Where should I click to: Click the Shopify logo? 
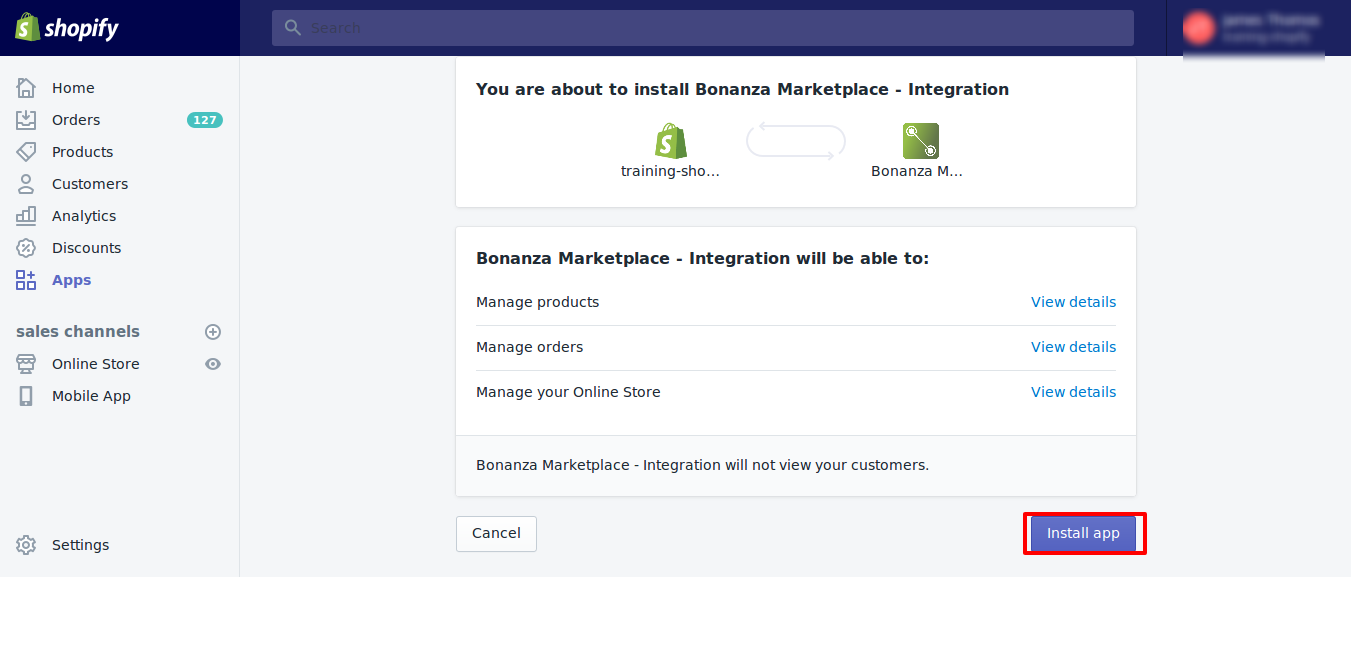pyautogui.click(x=67, y=28)
